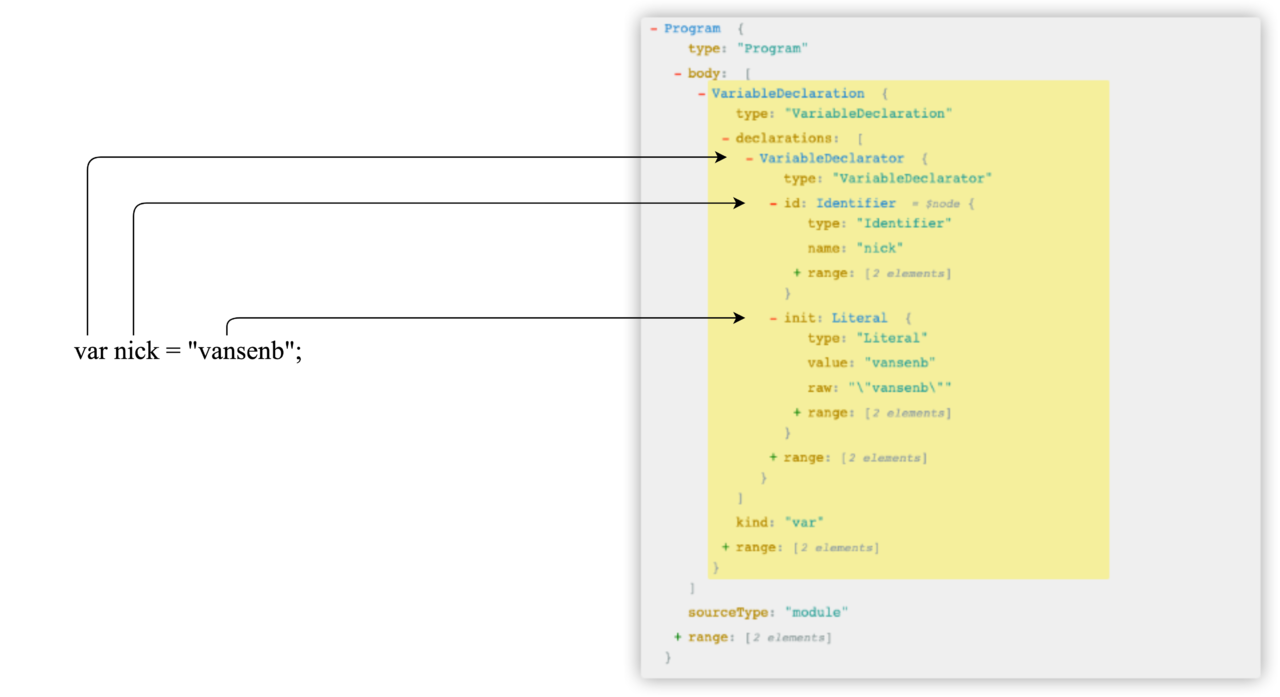This screenshot has width=1280, height=697.
Task: Collapse the declarations array
Action: (726, 139)
